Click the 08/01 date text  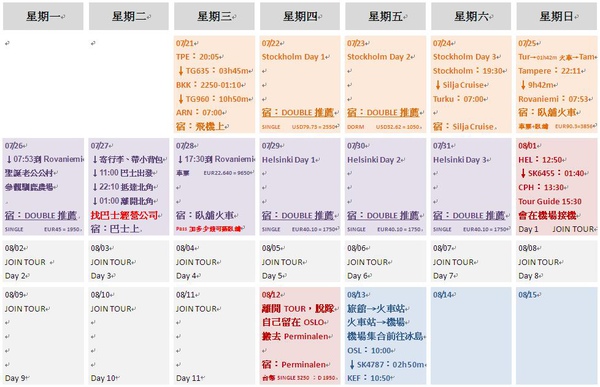(x=527, y=145)
